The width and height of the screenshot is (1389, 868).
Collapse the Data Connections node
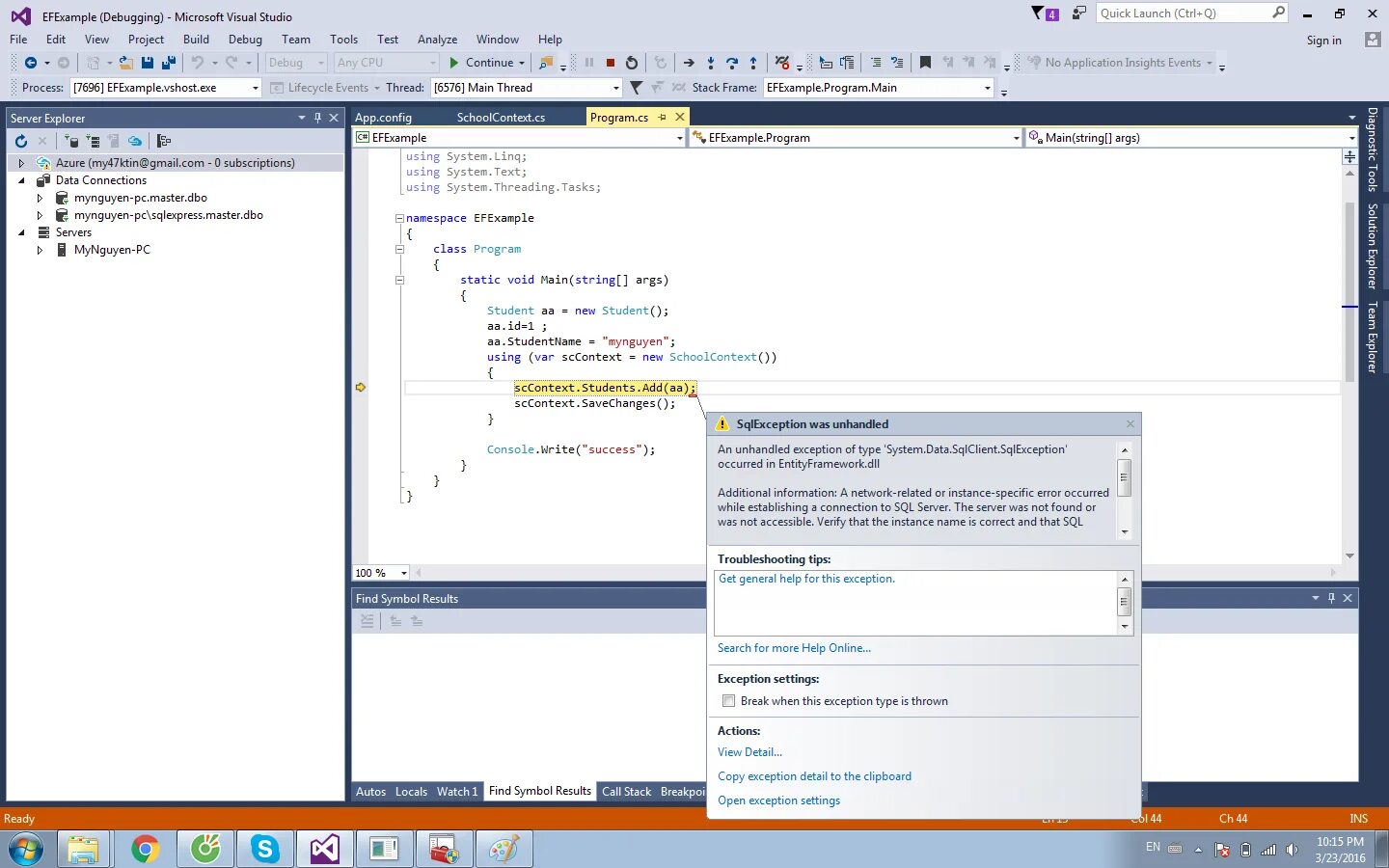pyautogui.click(x=21, y=180)
